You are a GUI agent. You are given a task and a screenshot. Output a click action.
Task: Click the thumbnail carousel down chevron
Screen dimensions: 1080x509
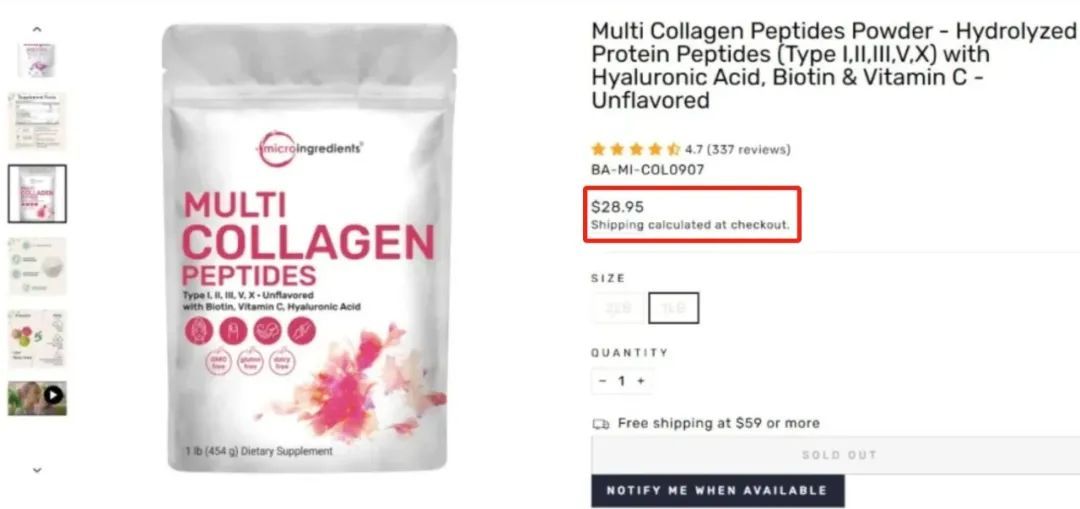point(37,470)
